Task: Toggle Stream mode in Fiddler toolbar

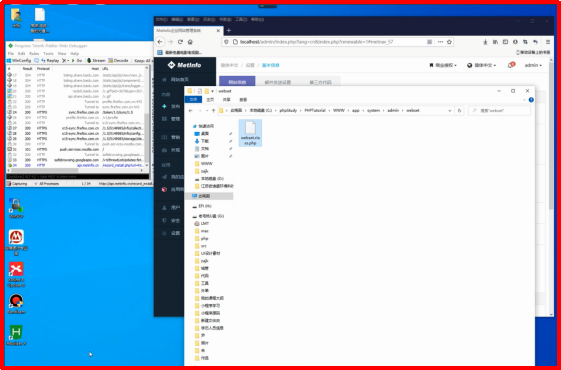Action: pyautogui.click(x=96, y=60)
